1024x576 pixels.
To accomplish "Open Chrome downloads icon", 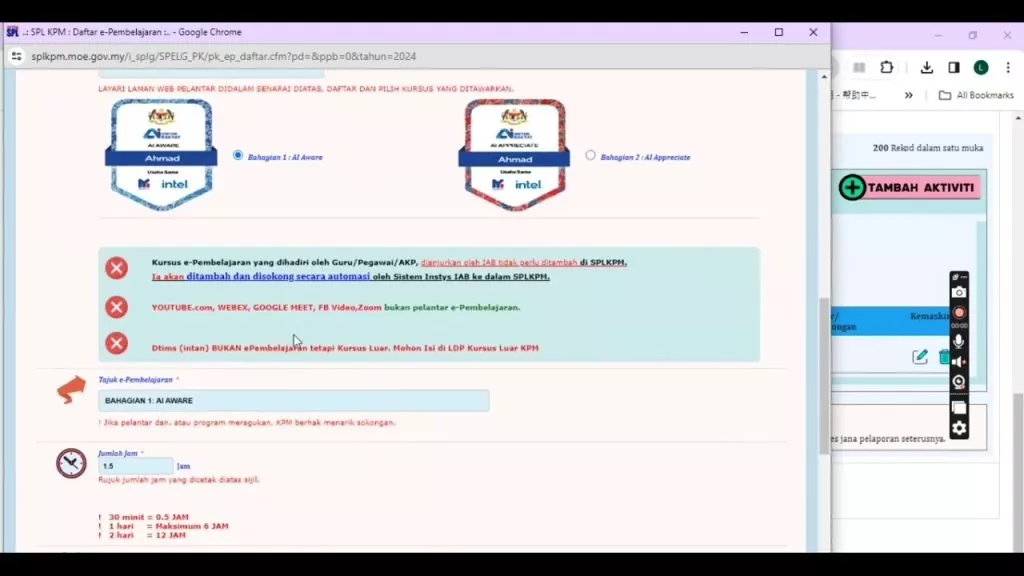I will 927,67.
